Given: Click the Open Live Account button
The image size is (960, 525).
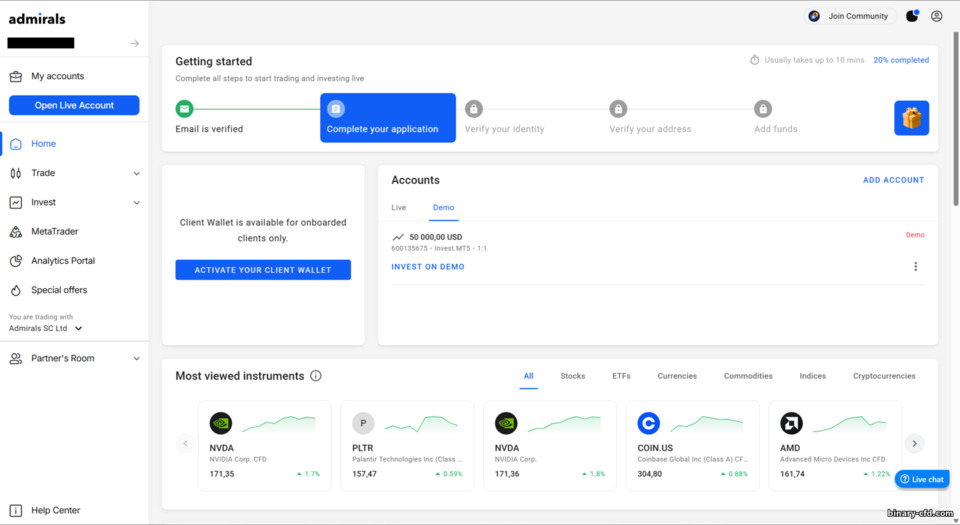Looking at the screenshot, I should (x=74, y=105).
